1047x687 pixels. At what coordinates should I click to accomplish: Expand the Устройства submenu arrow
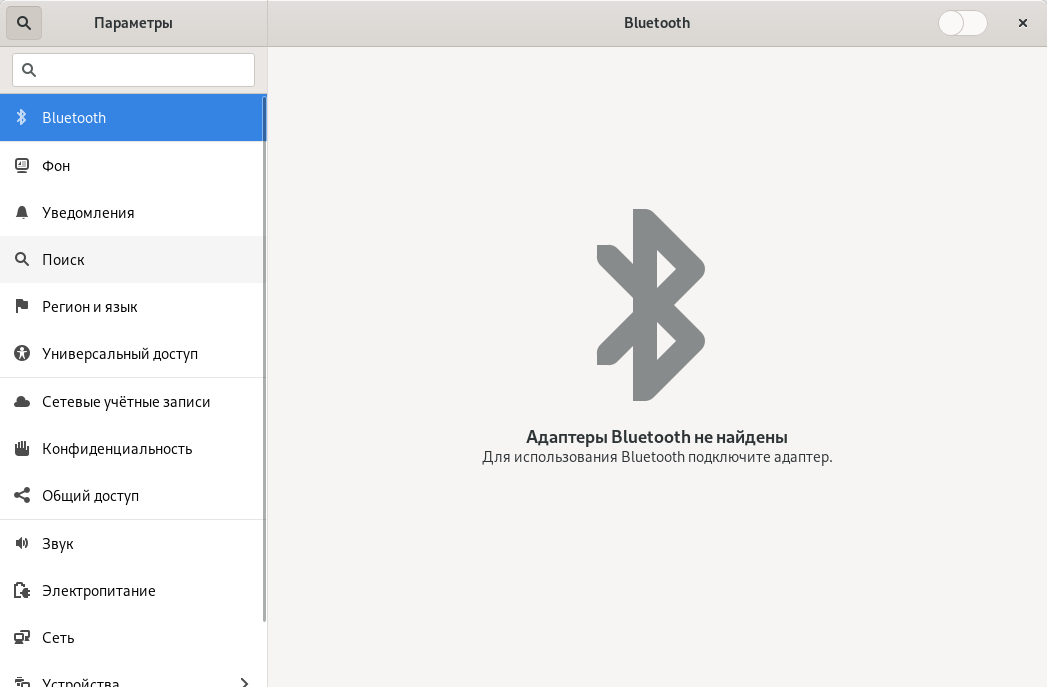pos(245,683)
